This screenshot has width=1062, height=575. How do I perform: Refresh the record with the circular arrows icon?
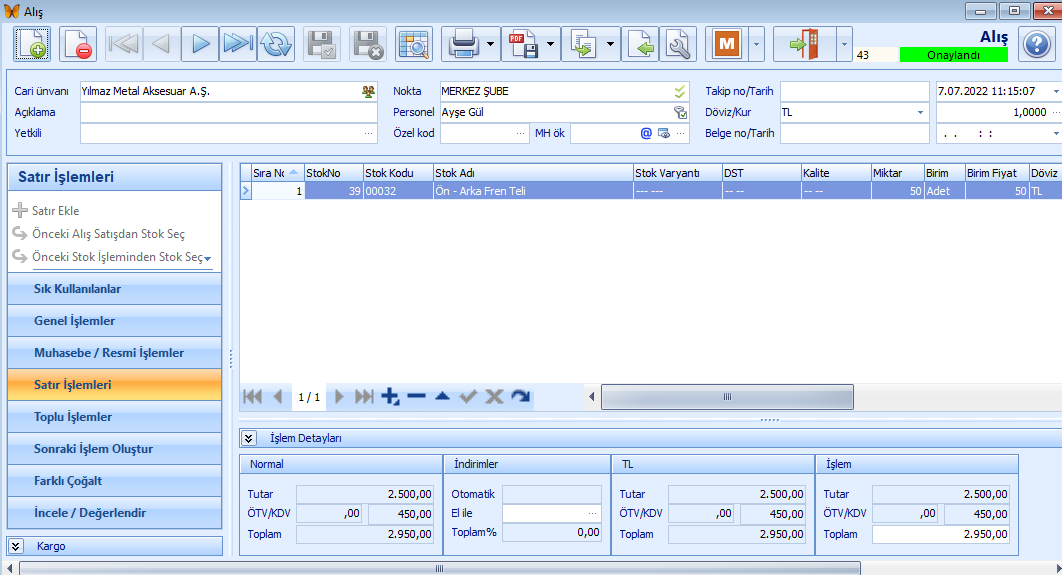point(276,45)
